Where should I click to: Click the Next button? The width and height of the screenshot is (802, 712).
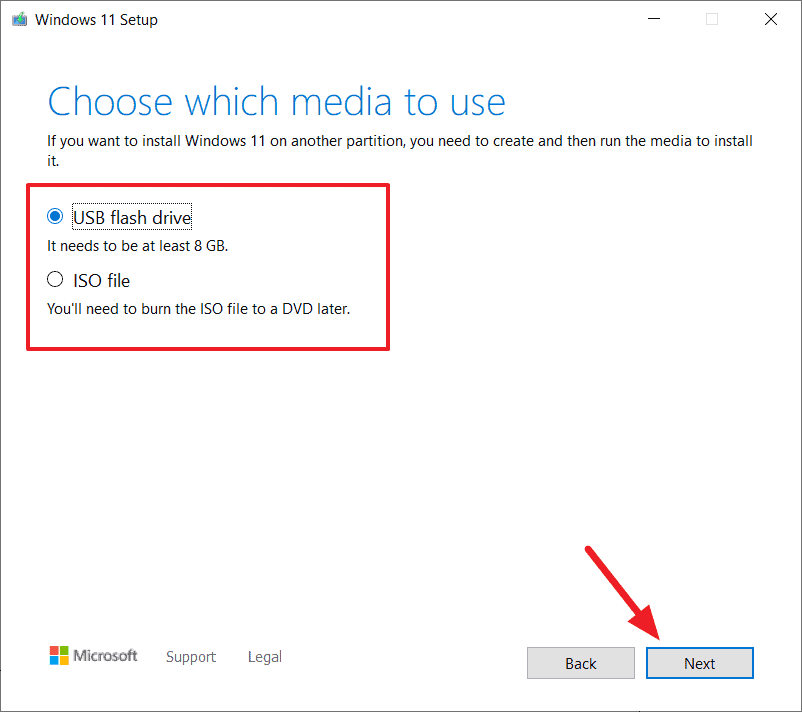pos(699,663)
